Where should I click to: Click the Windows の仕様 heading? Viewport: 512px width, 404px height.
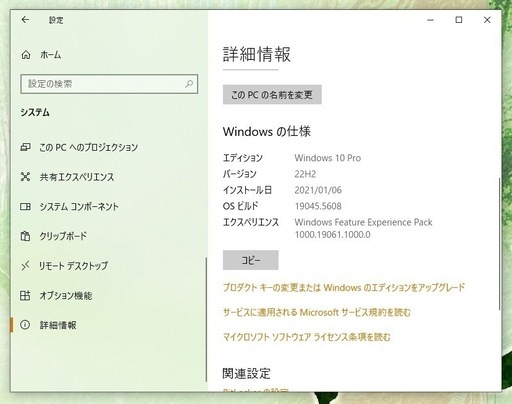[x=267, y=131]
